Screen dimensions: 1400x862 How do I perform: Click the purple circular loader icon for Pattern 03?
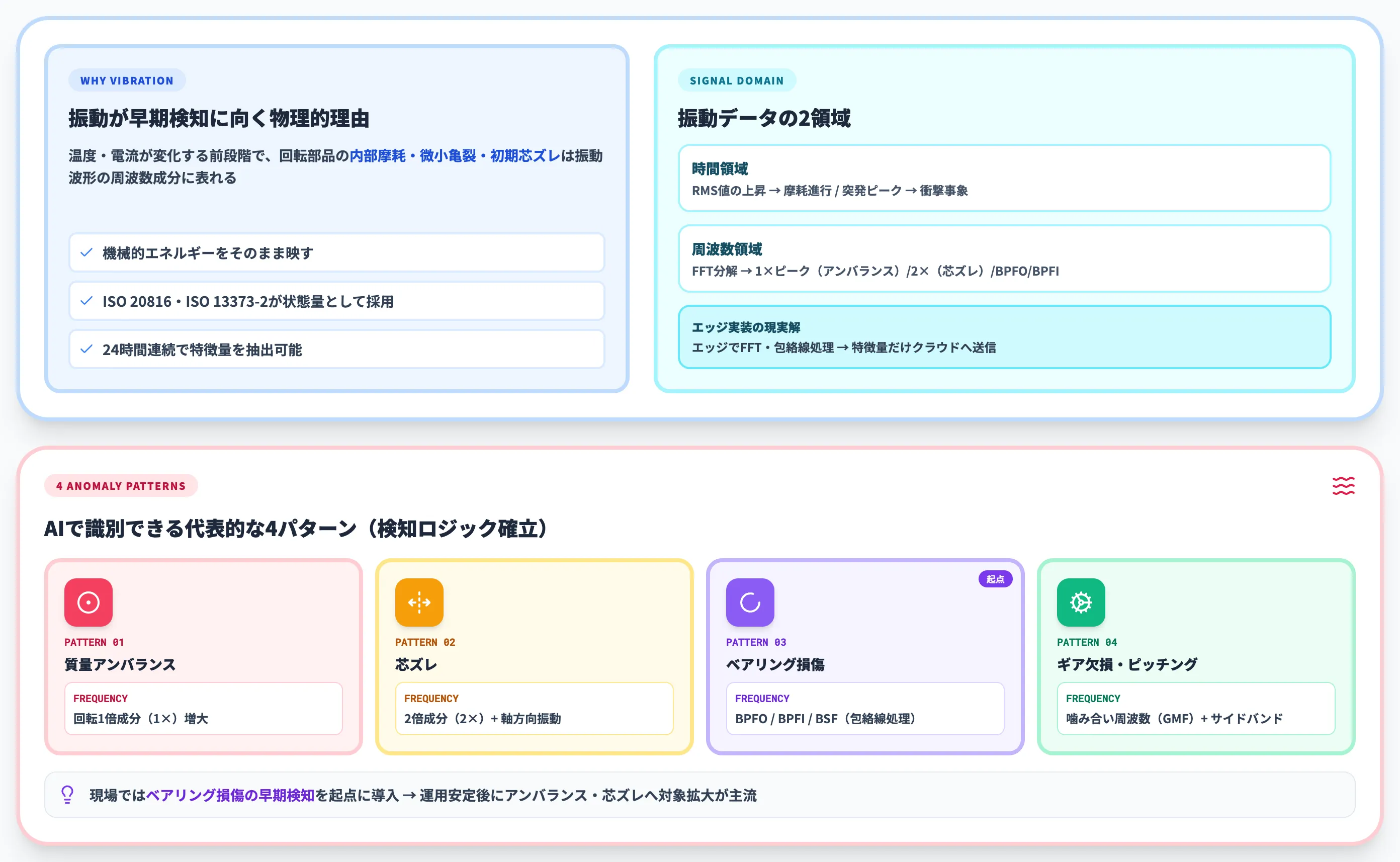coord(750,602)
